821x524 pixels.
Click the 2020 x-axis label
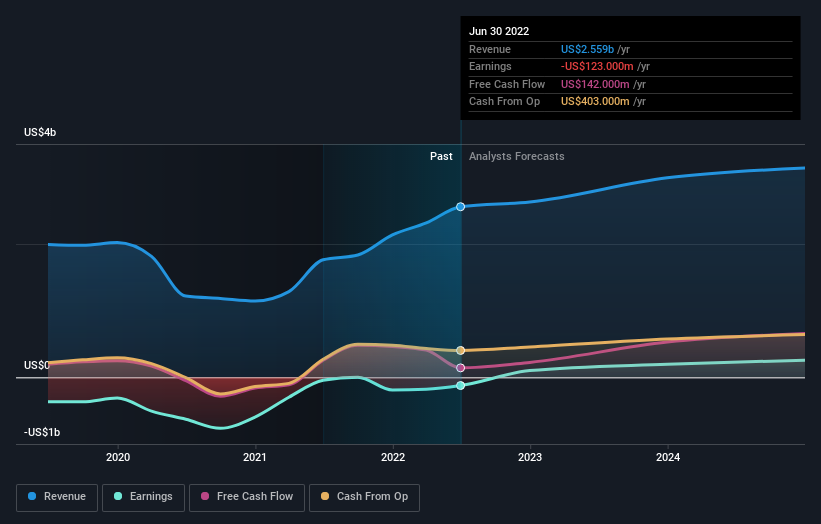[118, 458]
